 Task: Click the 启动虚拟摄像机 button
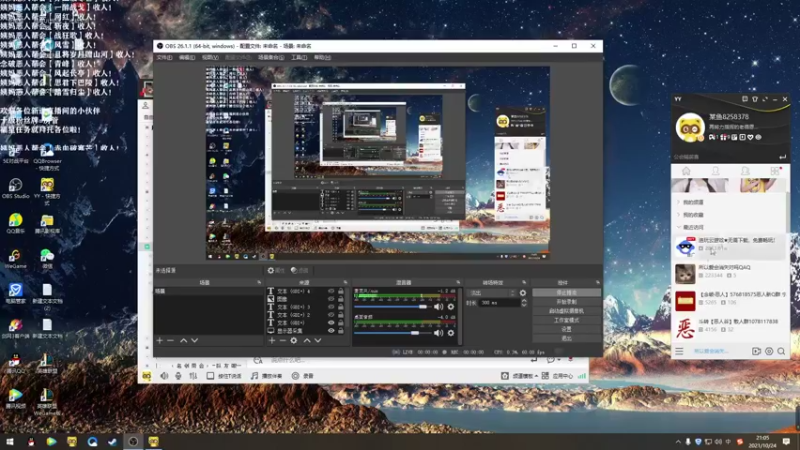566,311
